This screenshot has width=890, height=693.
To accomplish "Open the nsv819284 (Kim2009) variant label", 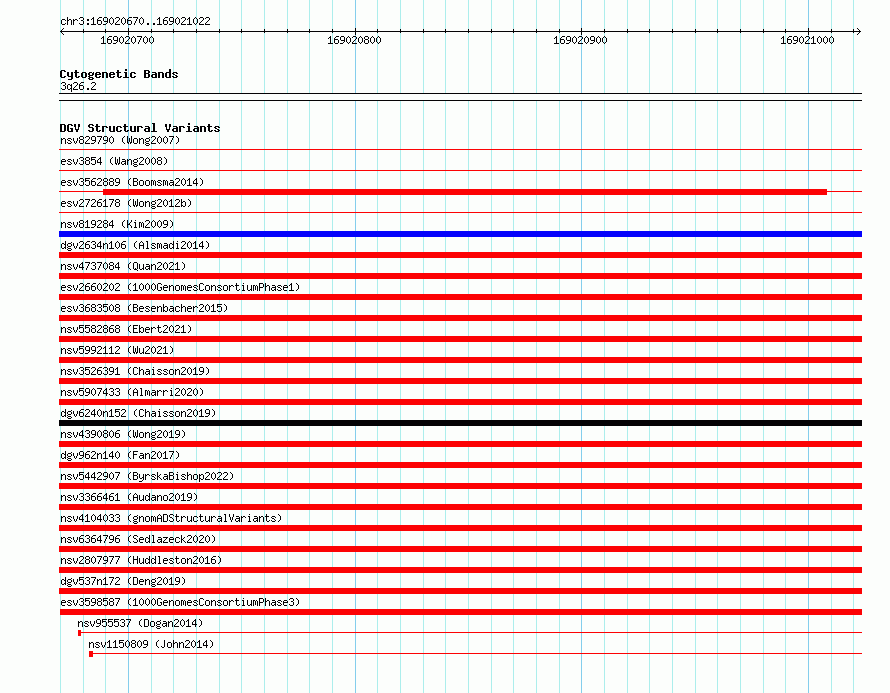I will pos(117,224).
